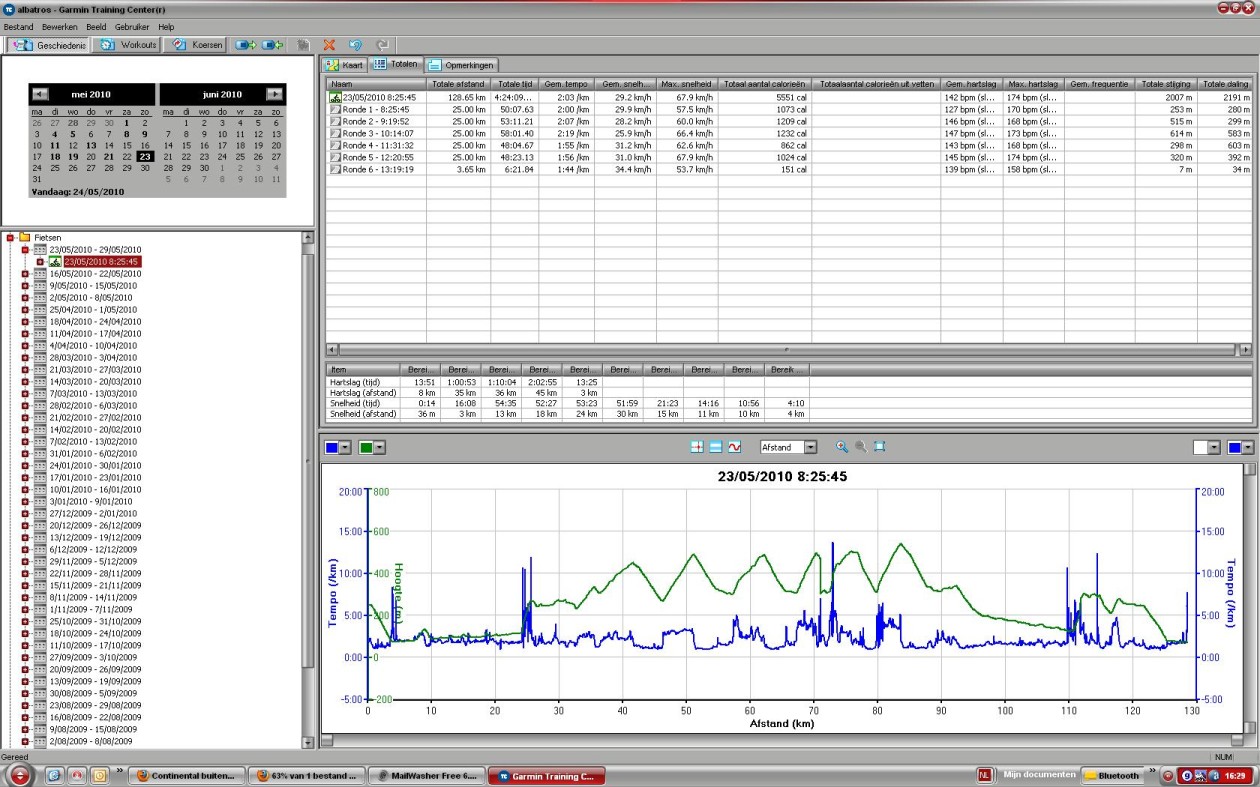Image resolution: width=1260 pixels, height=787 pixels.
Task: Collapse the Fietsen tree node
Action: 10,238
